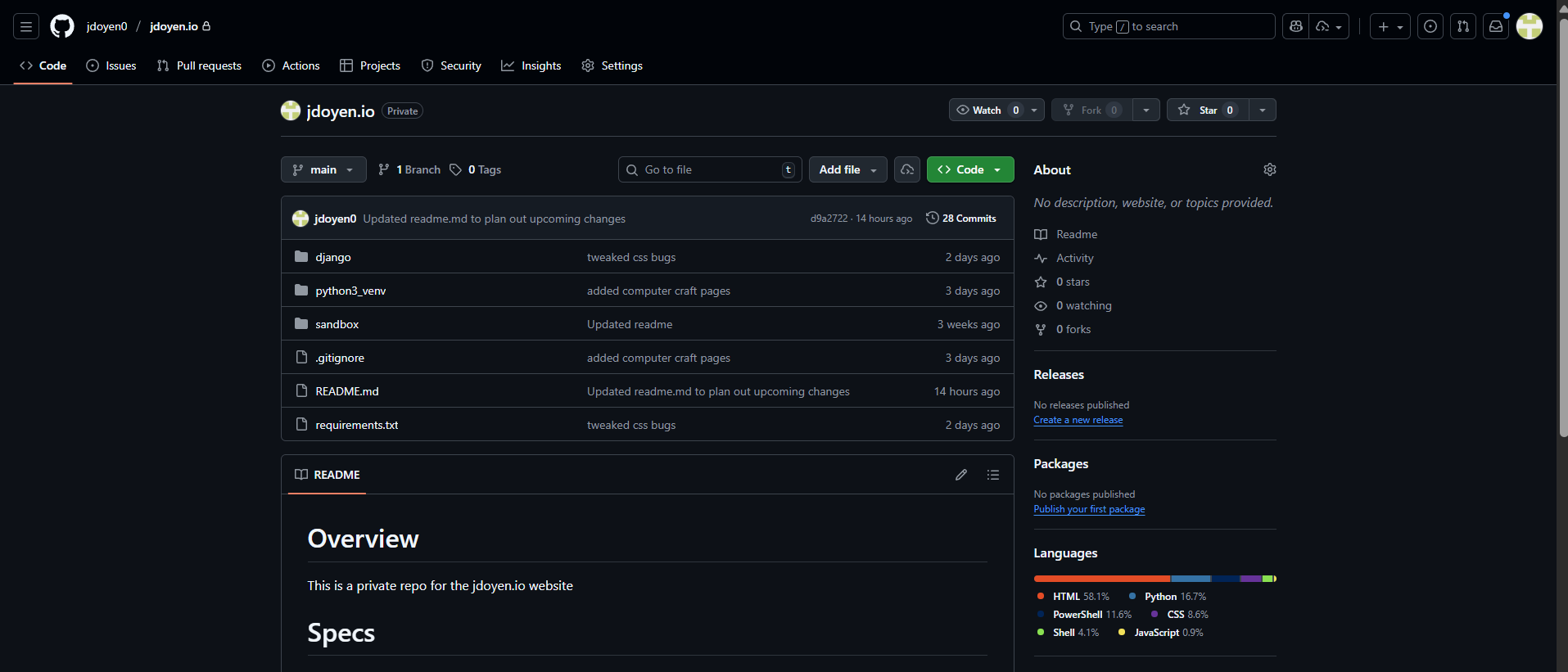The image size is (1568, 672).
Task: Open the GitHub homepage logo
Action: [x=62, y=26]
